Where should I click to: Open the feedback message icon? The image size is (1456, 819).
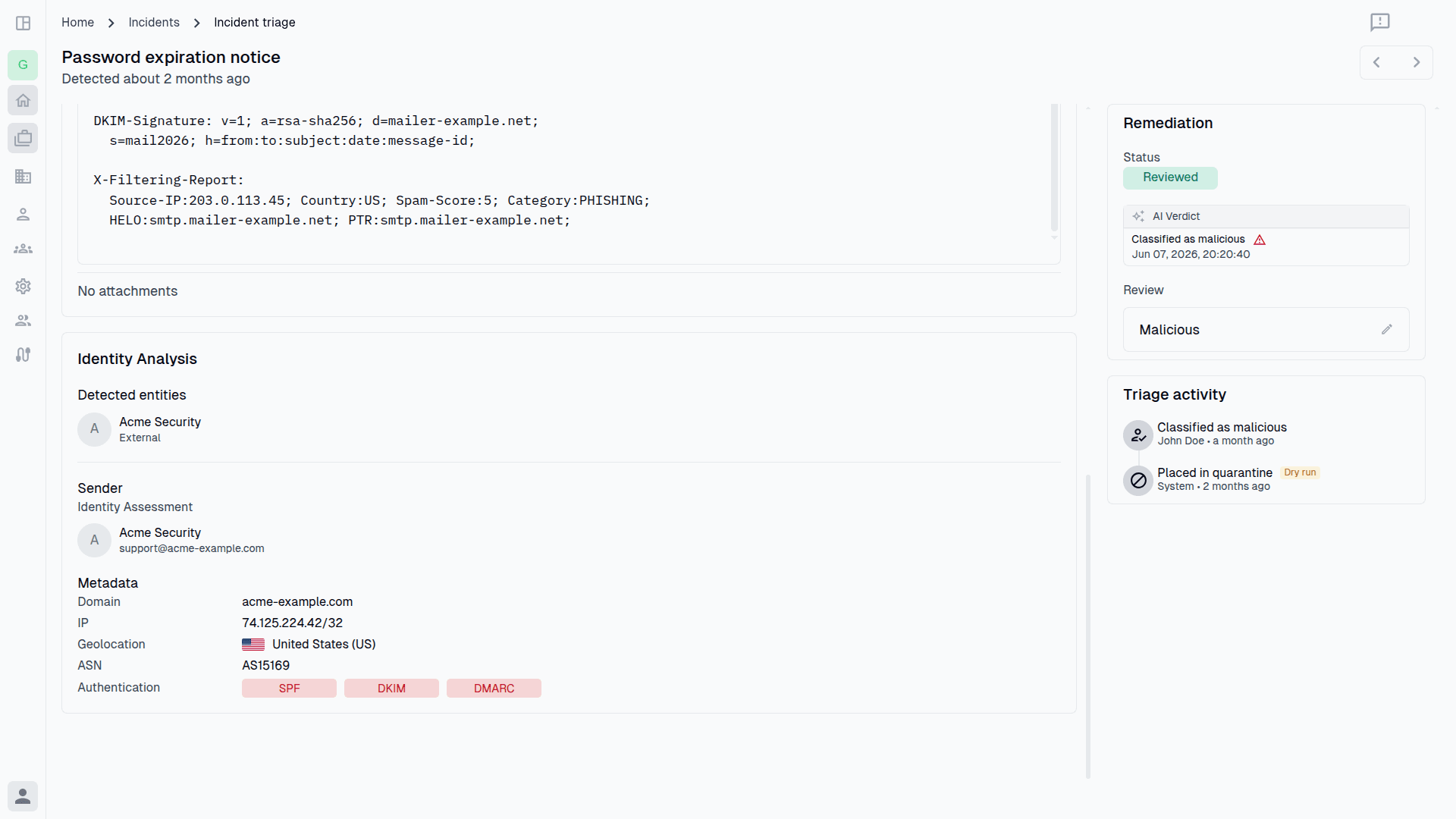tap(1380, 22)
